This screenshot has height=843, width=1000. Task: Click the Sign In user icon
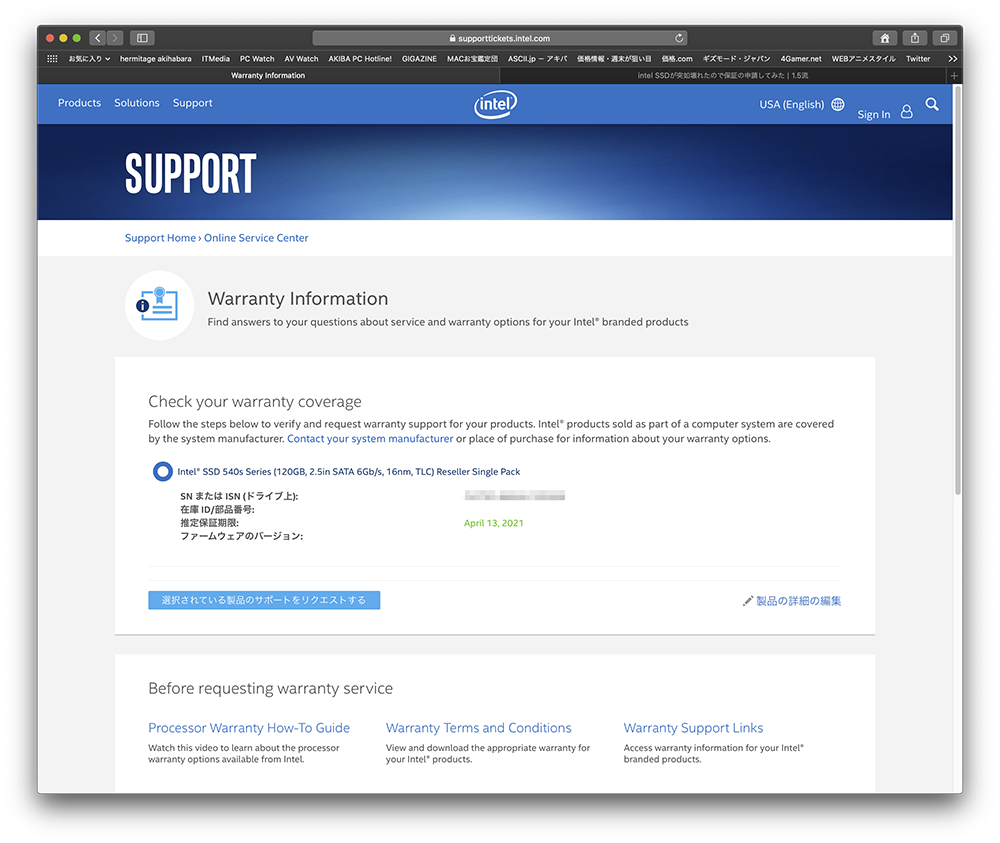point(906,112)
